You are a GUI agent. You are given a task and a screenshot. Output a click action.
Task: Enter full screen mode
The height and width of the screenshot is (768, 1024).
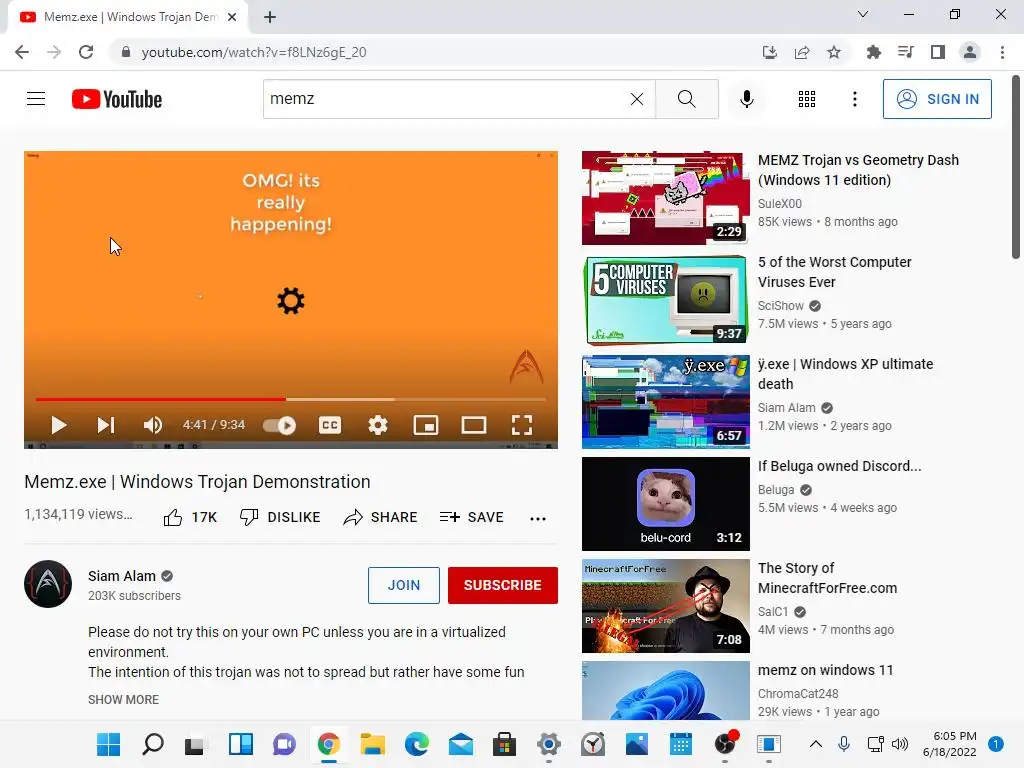tap(521, 425)
